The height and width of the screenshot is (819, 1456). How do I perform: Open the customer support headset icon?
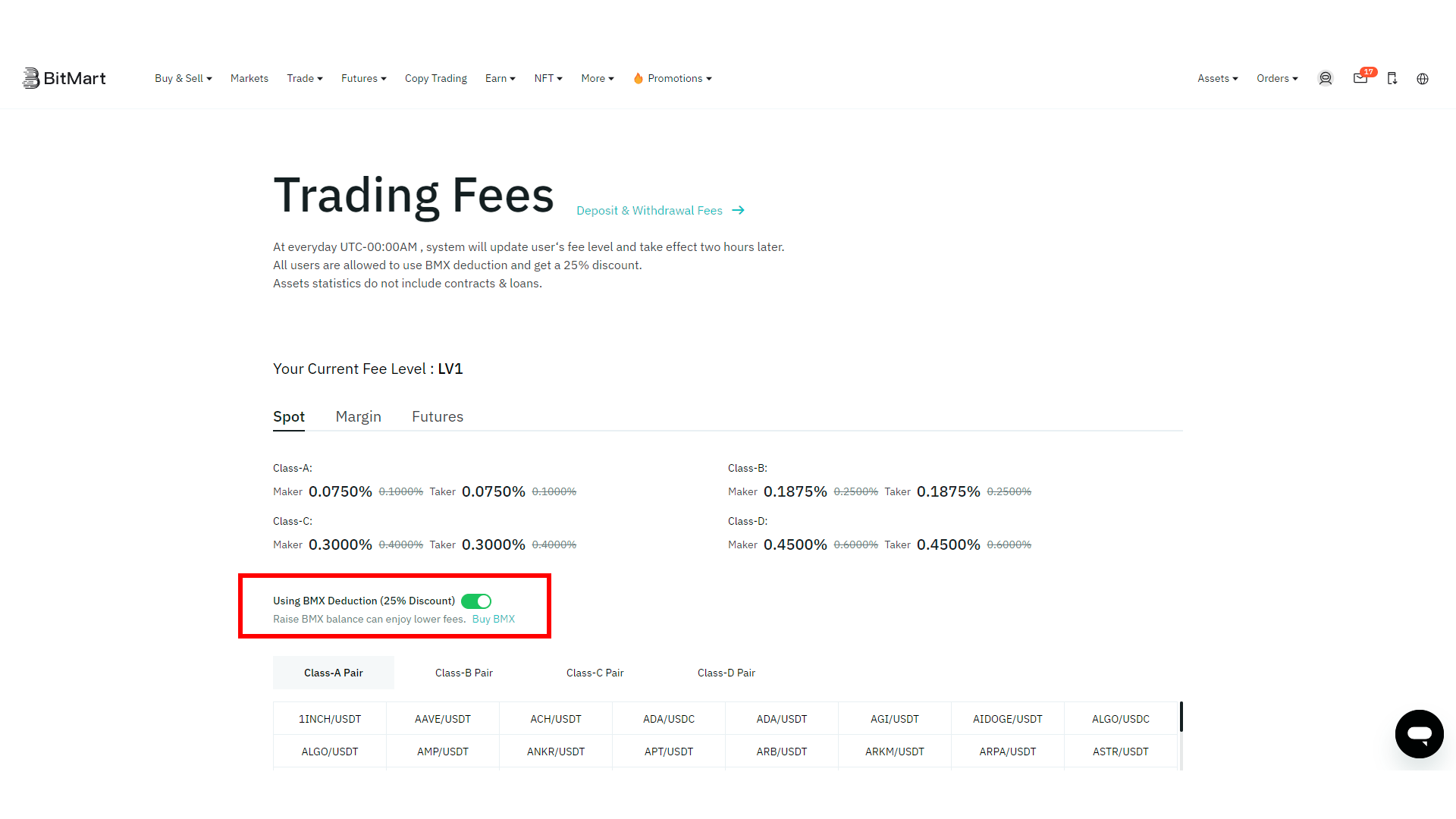tap(1326, 78)
